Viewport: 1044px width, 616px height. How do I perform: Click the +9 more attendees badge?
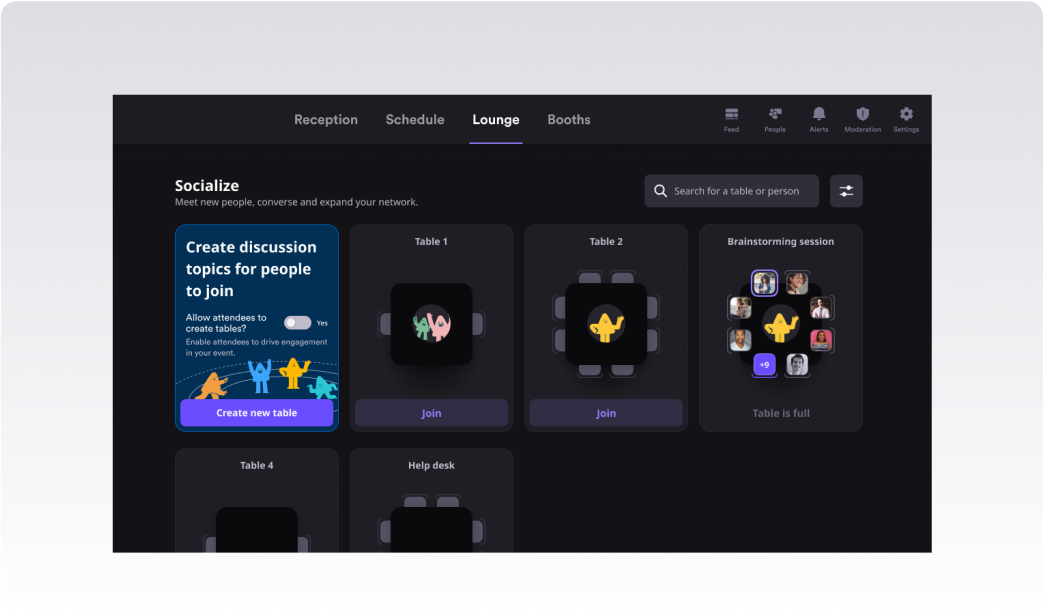click(764, 364)
